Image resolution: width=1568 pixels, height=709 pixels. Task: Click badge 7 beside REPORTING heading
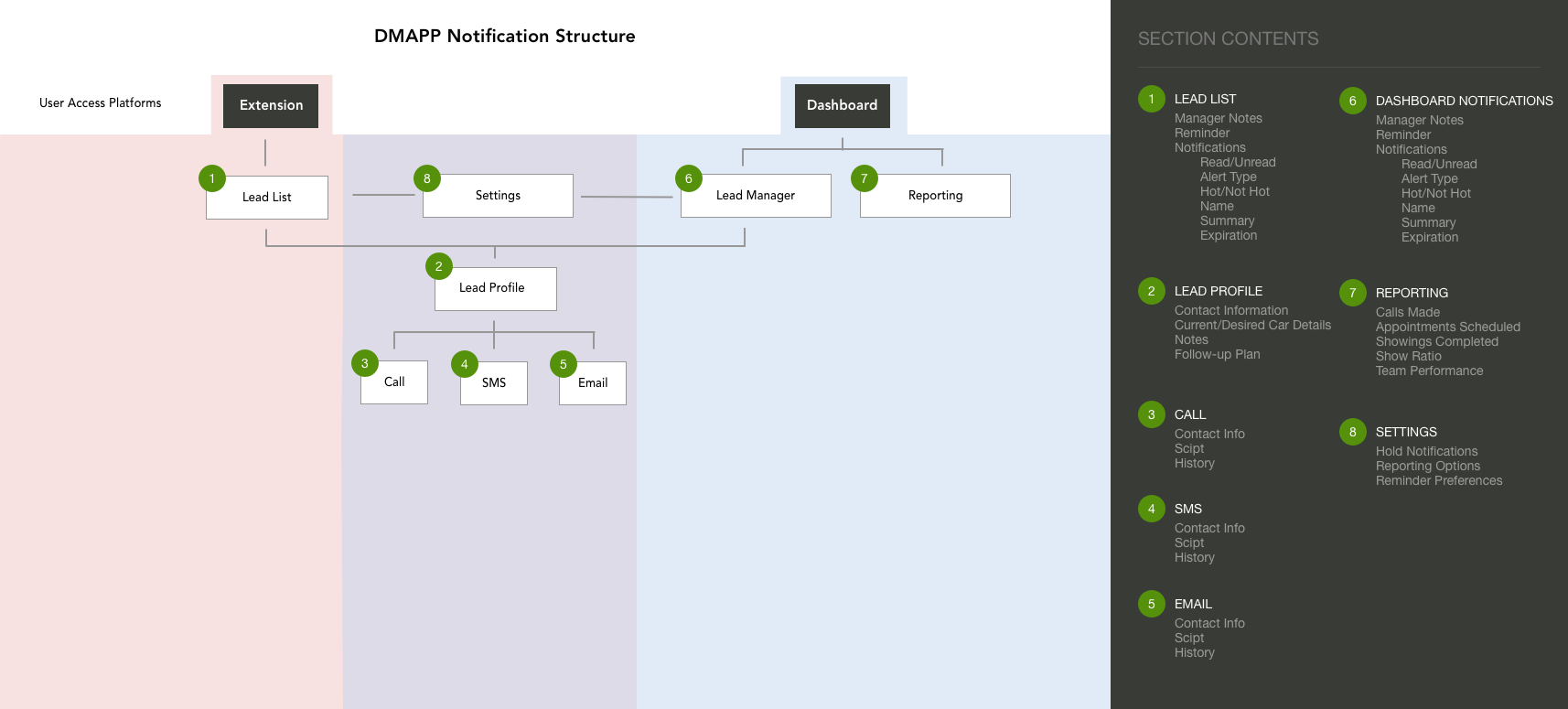click(1353, 293)
